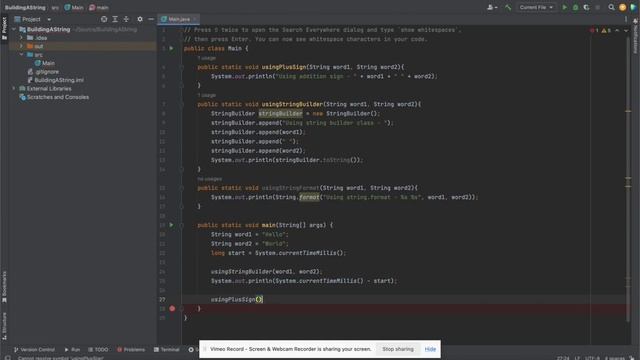Go to next highlighted error arrow
640x360 pixels.
click(x=626, y=31)
